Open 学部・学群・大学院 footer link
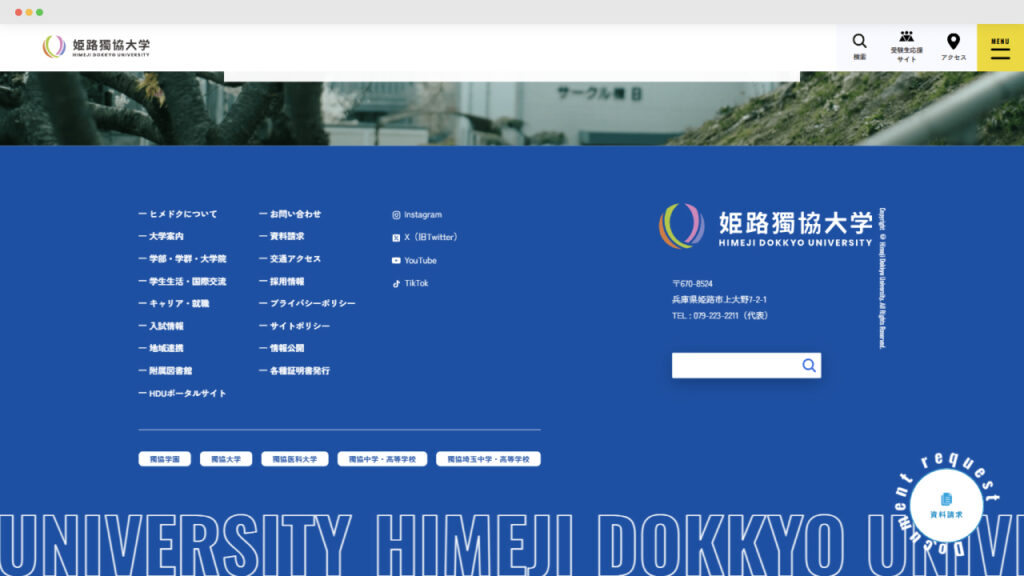Image resolution: width=1024 pixels, height=576 pixels. tap(182, 259)
